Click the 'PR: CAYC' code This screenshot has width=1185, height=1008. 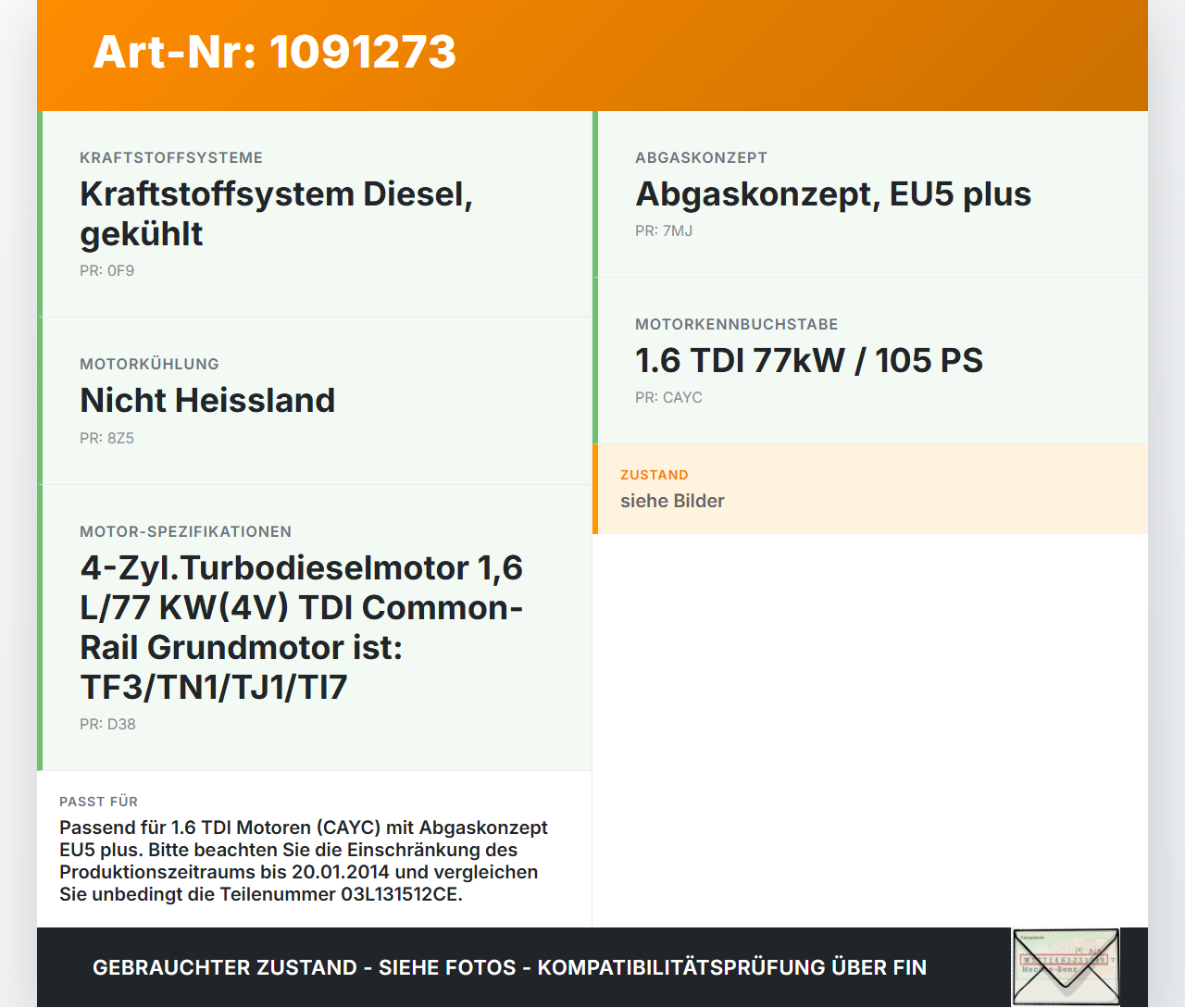click(x=669, y=398)
